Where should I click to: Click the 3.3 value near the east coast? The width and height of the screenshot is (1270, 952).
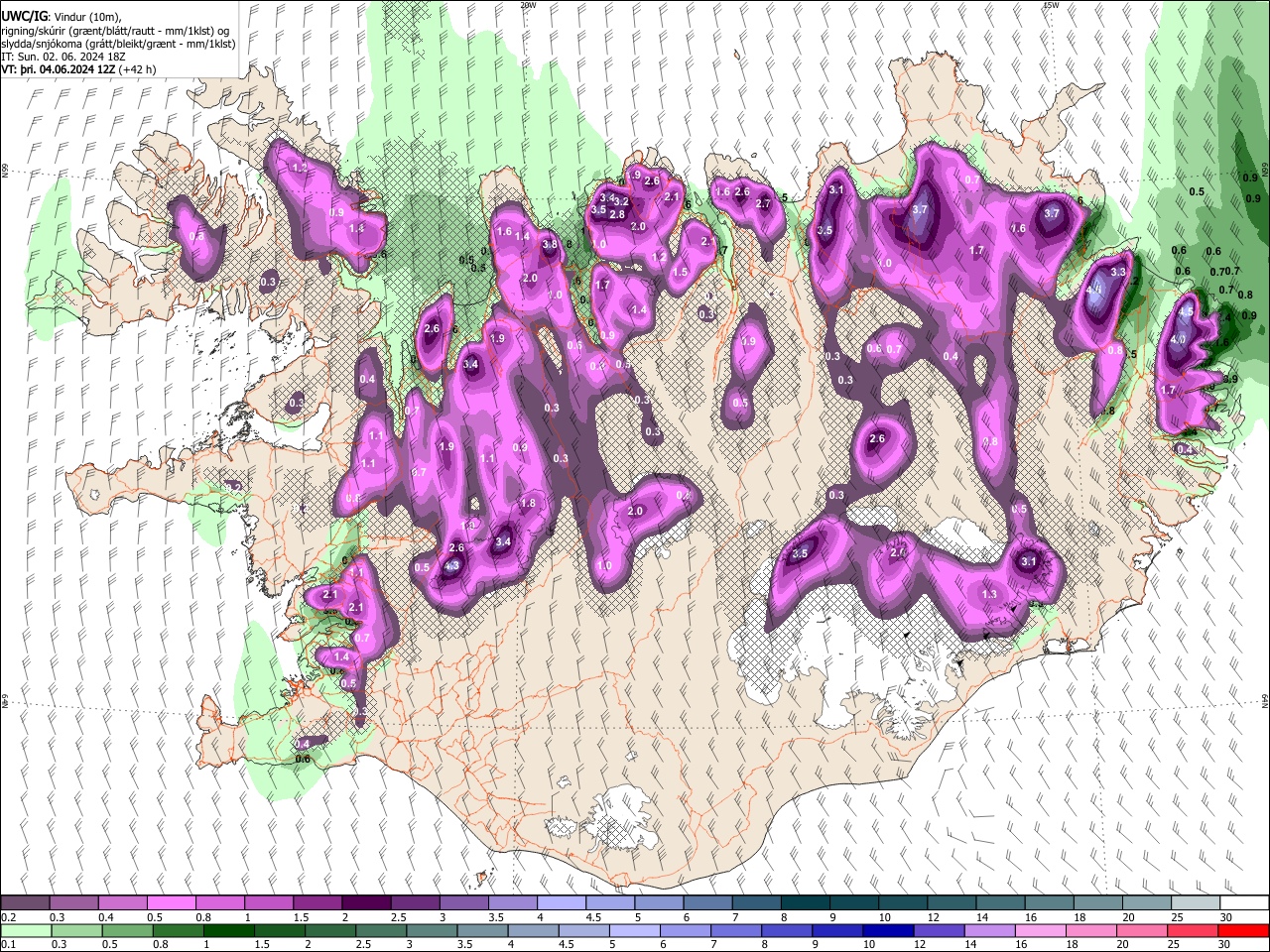pyautogui.click(x=1118, y=272)
